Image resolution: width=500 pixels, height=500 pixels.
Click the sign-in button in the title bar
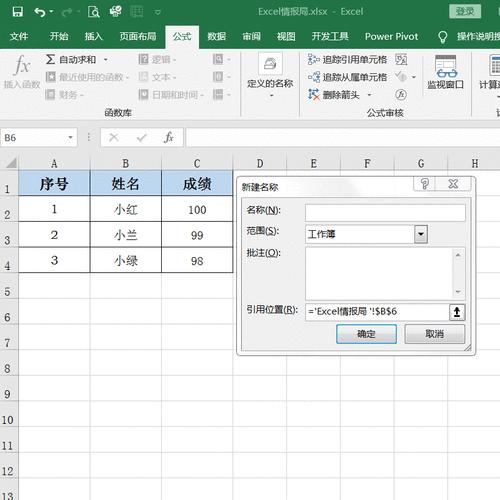(x=465, y=12)
